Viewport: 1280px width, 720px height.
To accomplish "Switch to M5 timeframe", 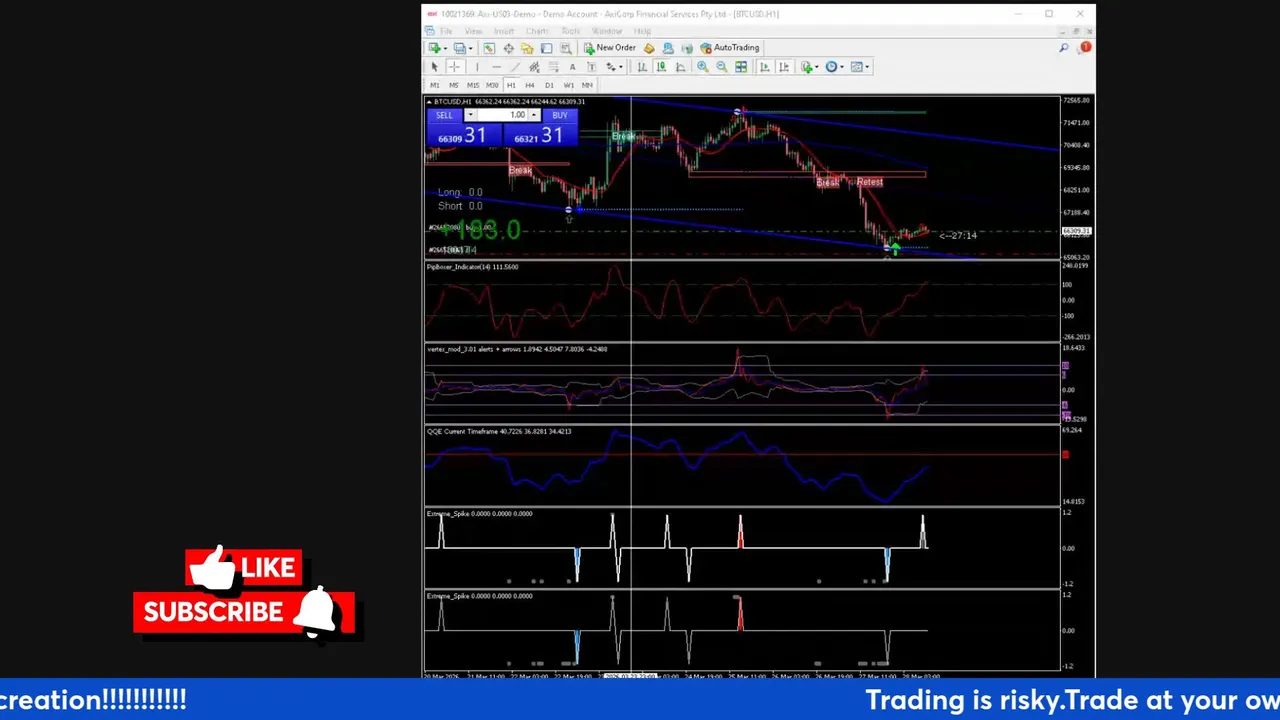I will (454, 85).
